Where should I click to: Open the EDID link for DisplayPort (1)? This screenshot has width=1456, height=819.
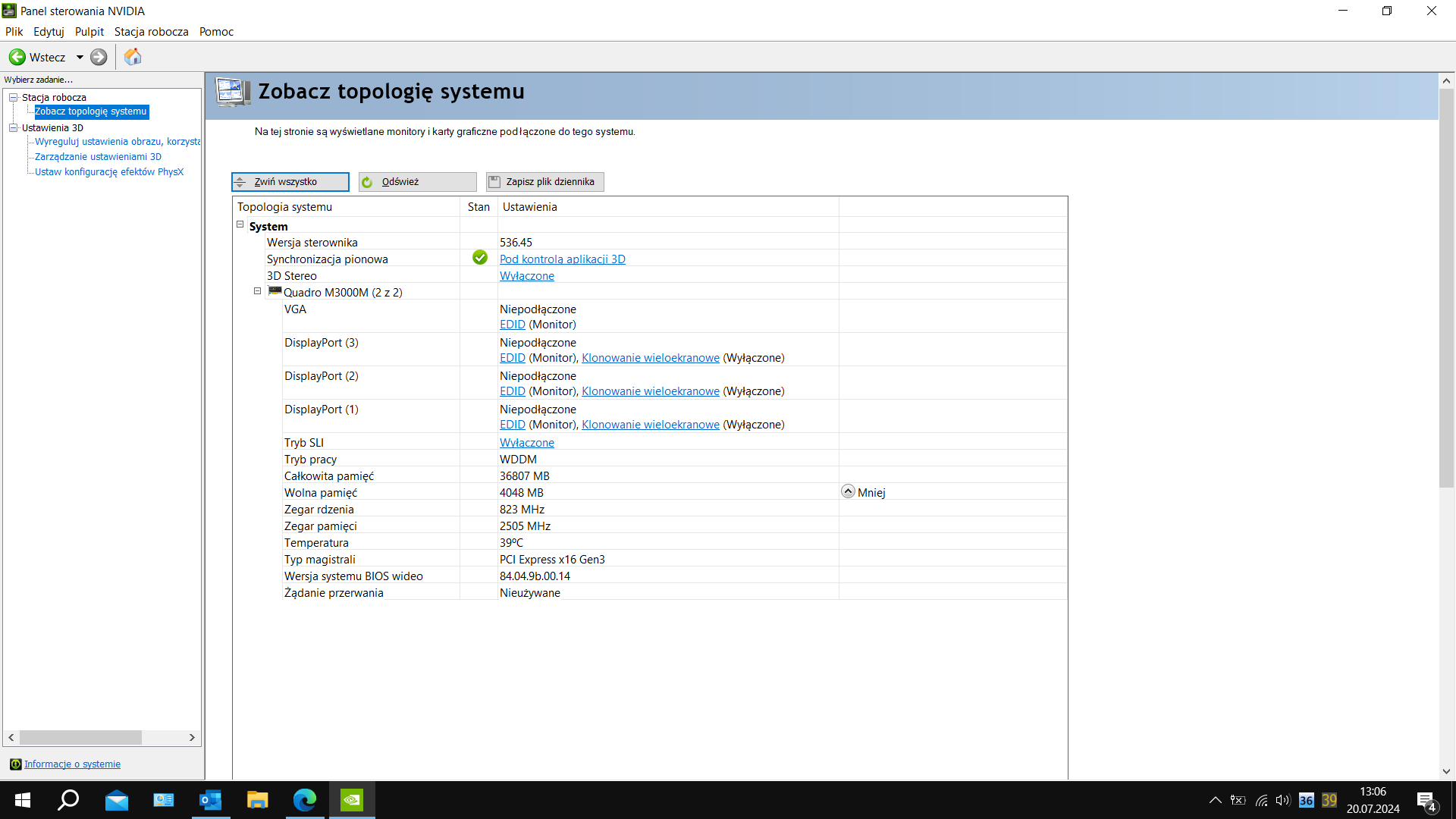click(513, 425)
